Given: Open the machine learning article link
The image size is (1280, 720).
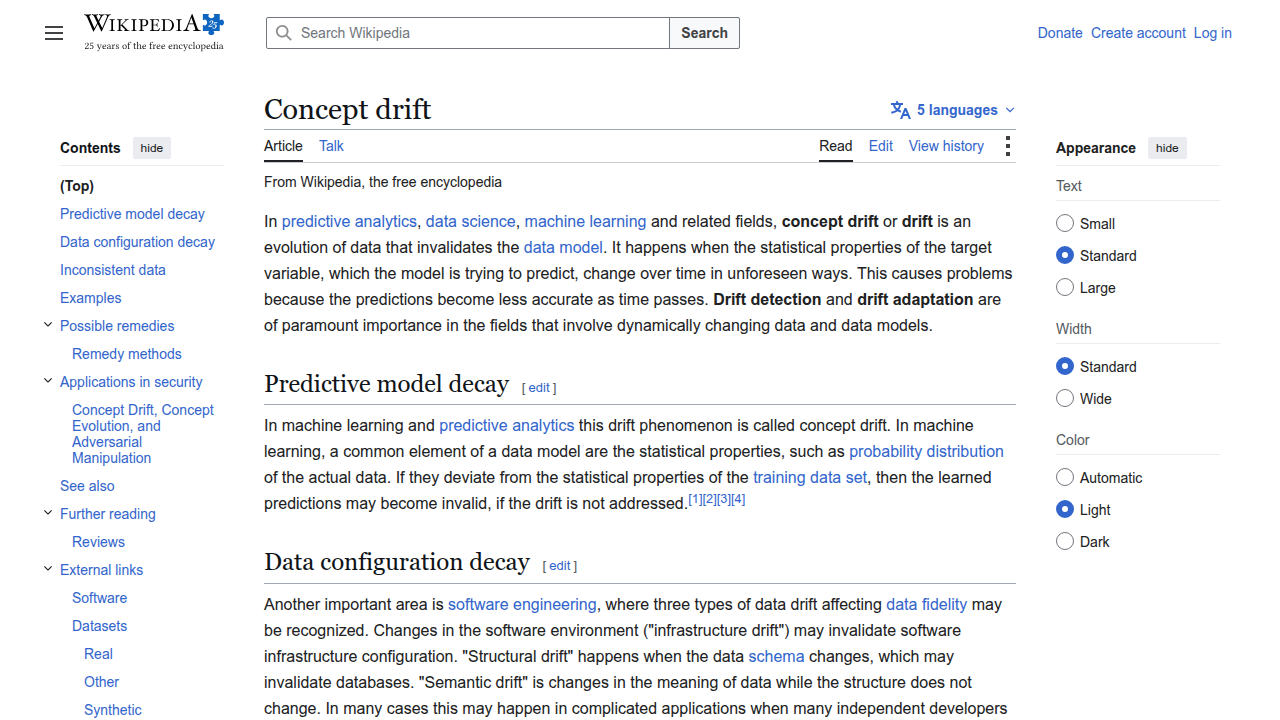Looking at the screenshot, I should coord(585,221).
